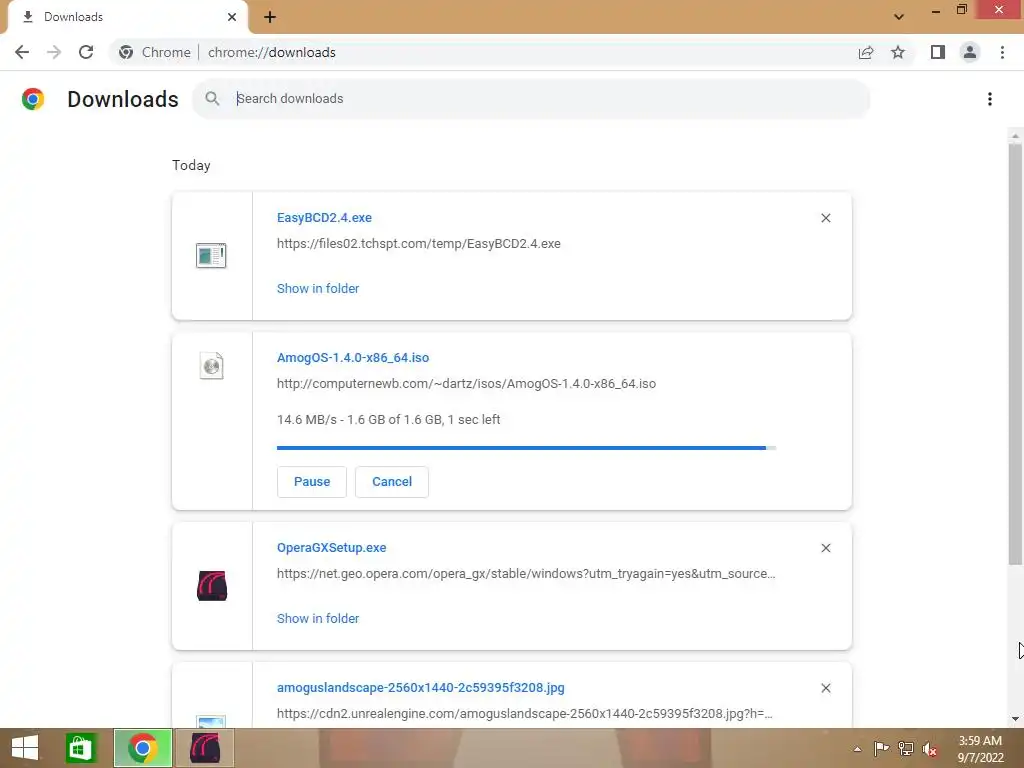This screenshot has width=1024, height=768.
Task: Cancel the AmogOS iso download
Action: pos(392,482)
